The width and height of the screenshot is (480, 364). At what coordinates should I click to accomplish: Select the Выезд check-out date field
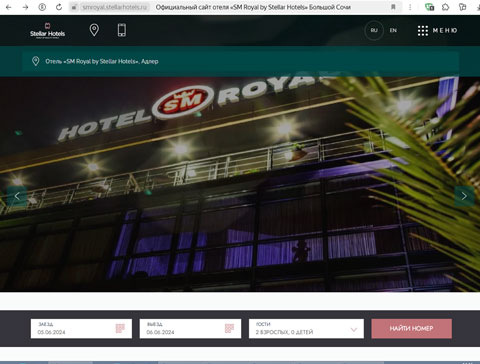190,329
